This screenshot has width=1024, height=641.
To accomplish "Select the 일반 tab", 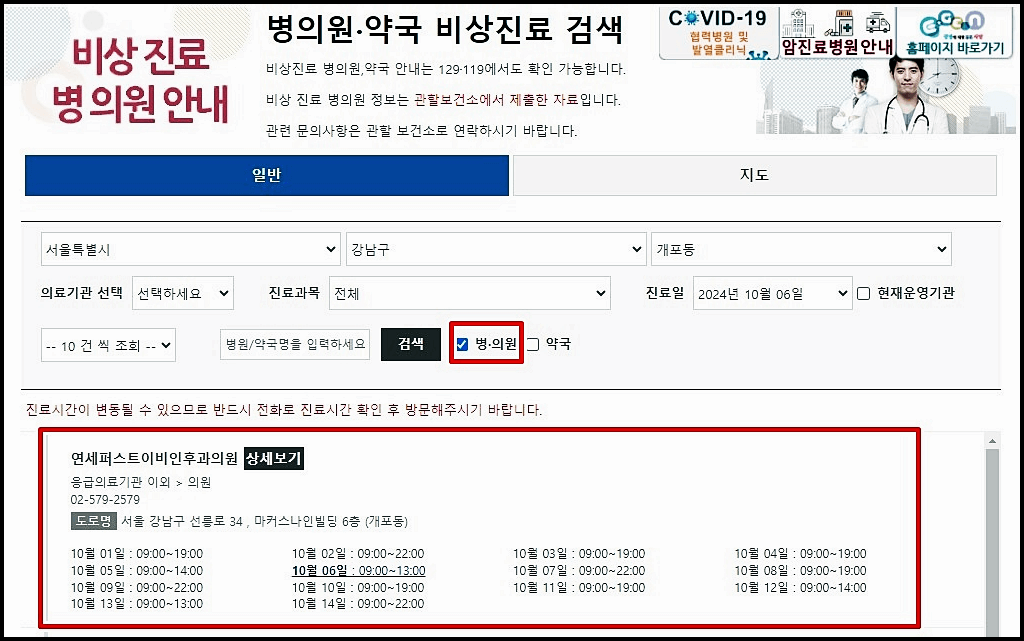I will 267,175.
